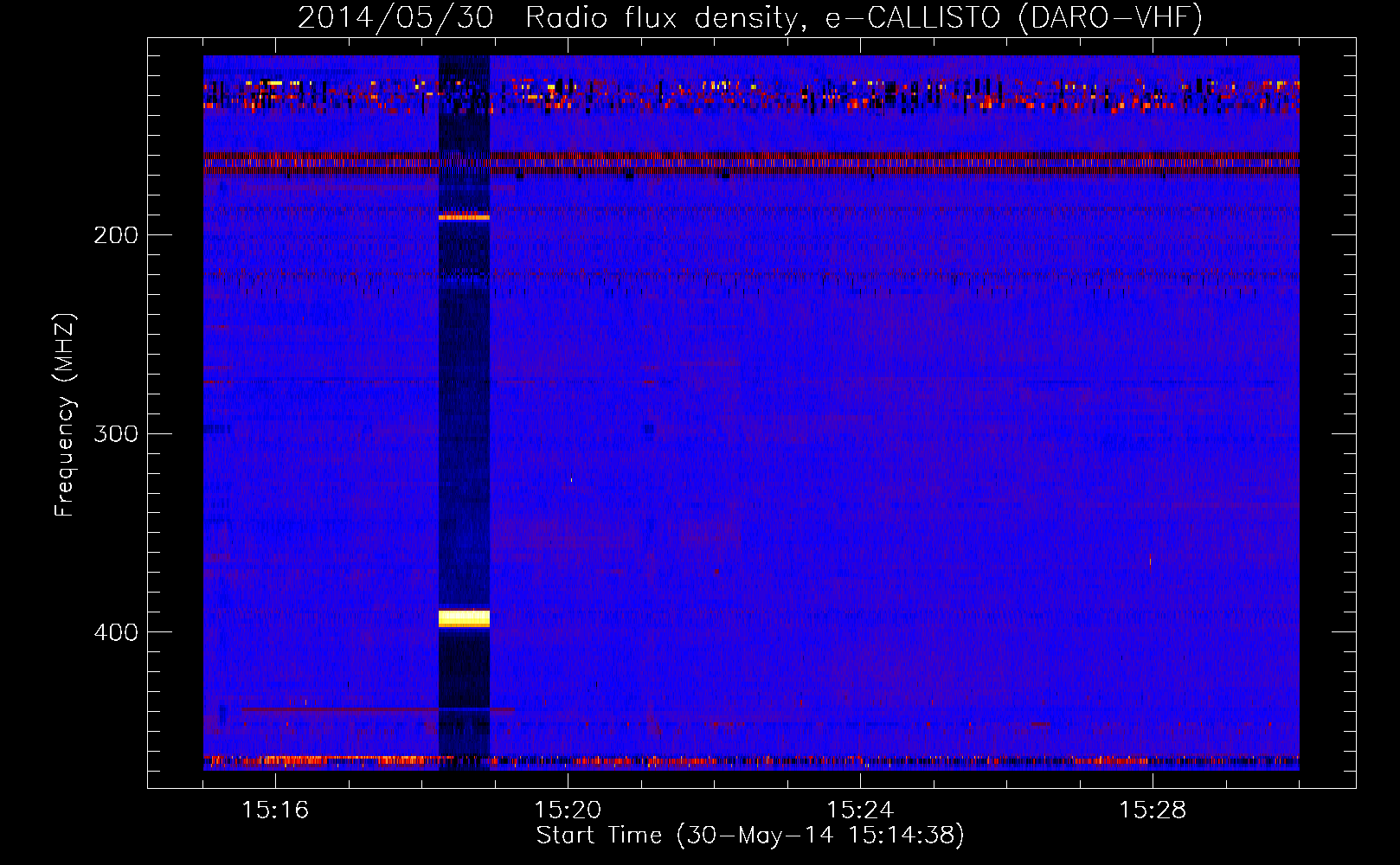Click the '300' frequency tick label

click(116, 433)
